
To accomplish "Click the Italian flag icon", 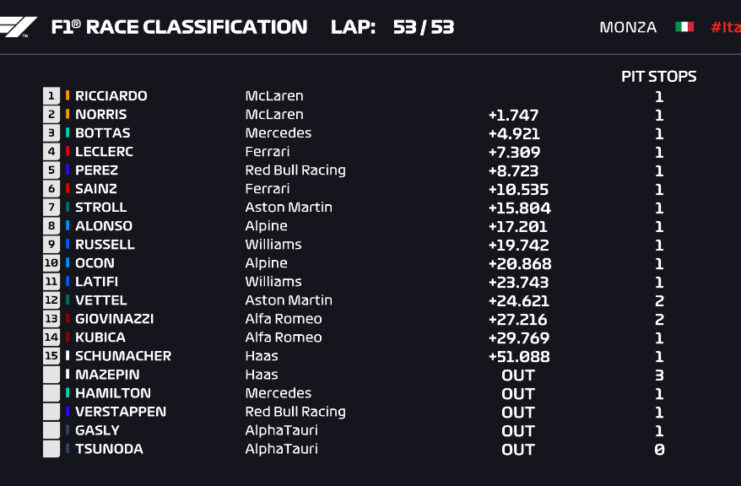I will point(684,27).
